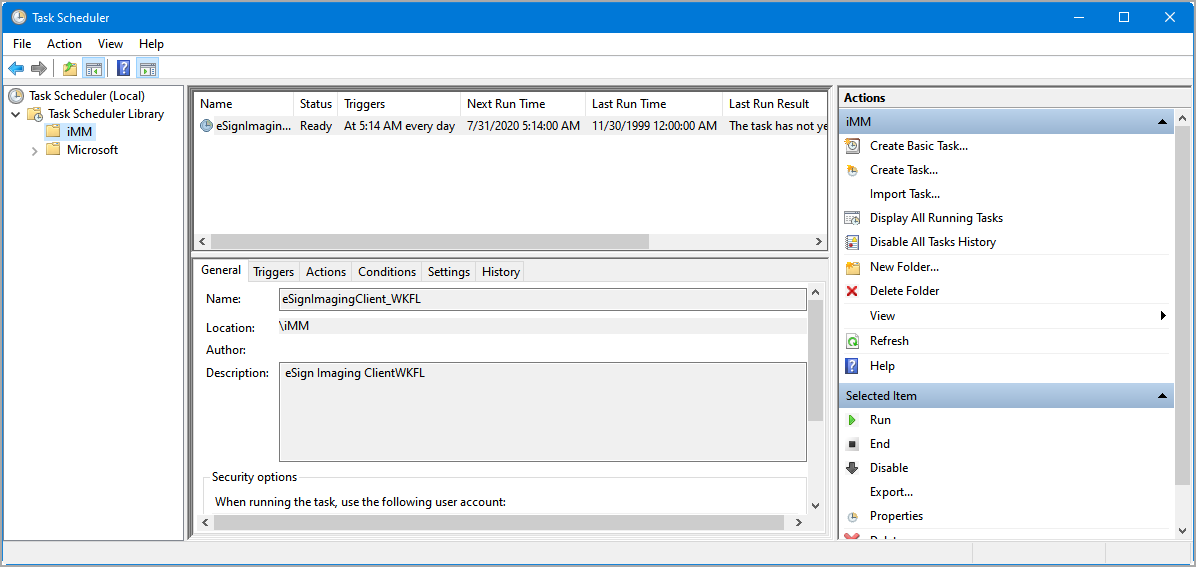This screenshot has width=1196, height=567.
Task: Collapse the Task Scheduler Library node
Action: [x=15, y=114]
